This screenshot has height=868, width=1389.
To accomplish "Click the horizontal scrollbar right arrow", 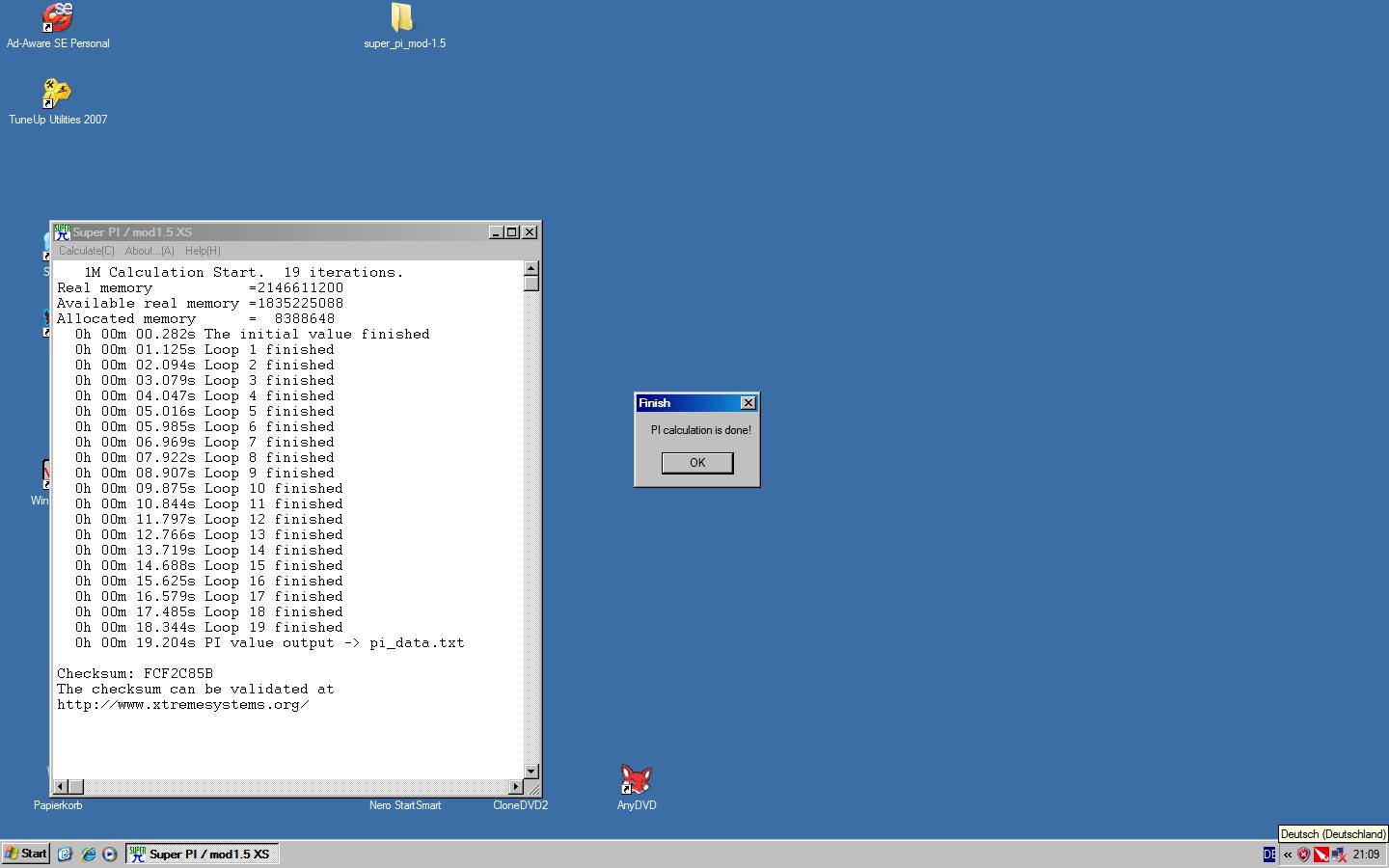I will coord(516,787).
